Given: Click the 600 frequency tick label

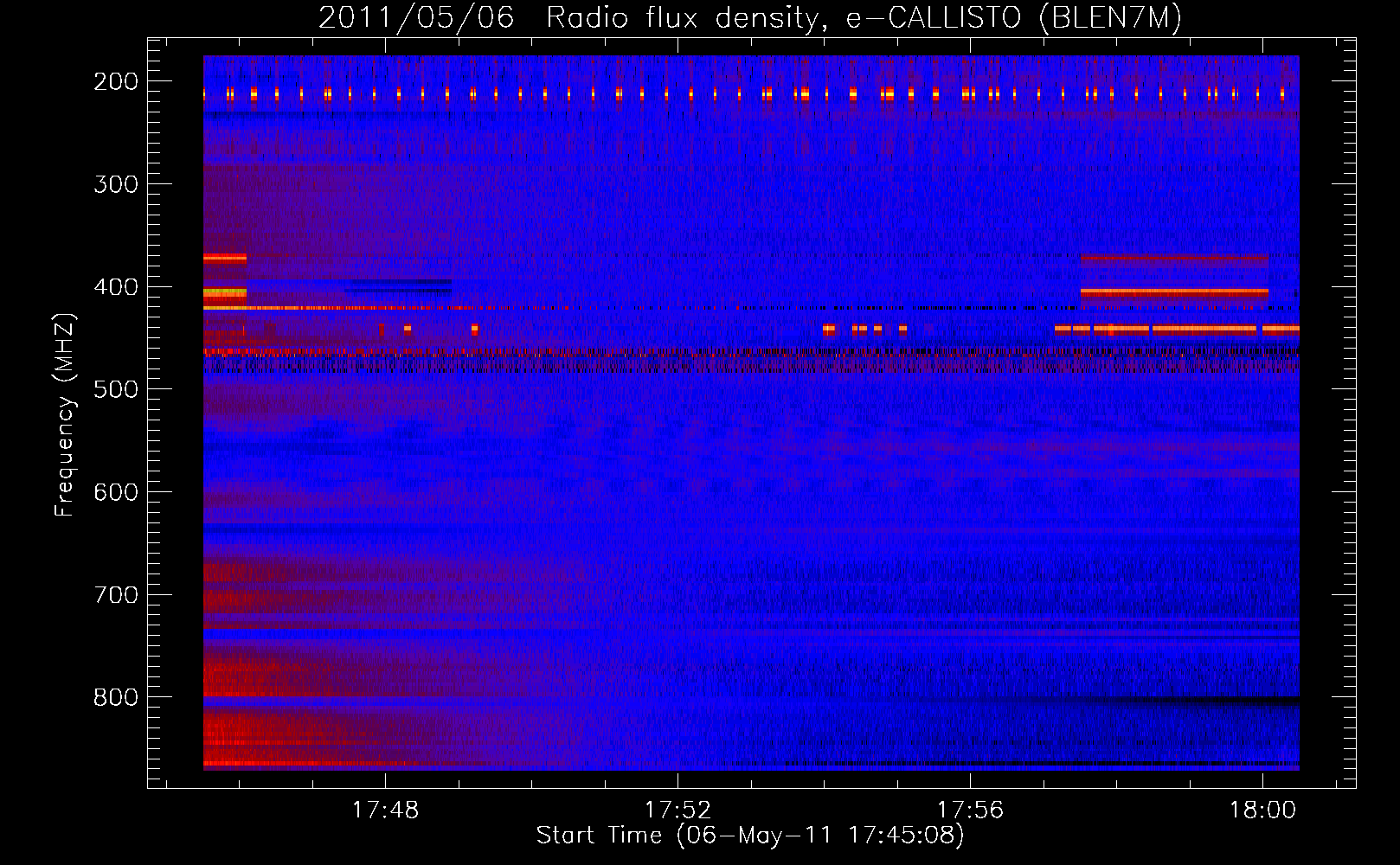Looking at the screenshot, I should pos(116,492).
